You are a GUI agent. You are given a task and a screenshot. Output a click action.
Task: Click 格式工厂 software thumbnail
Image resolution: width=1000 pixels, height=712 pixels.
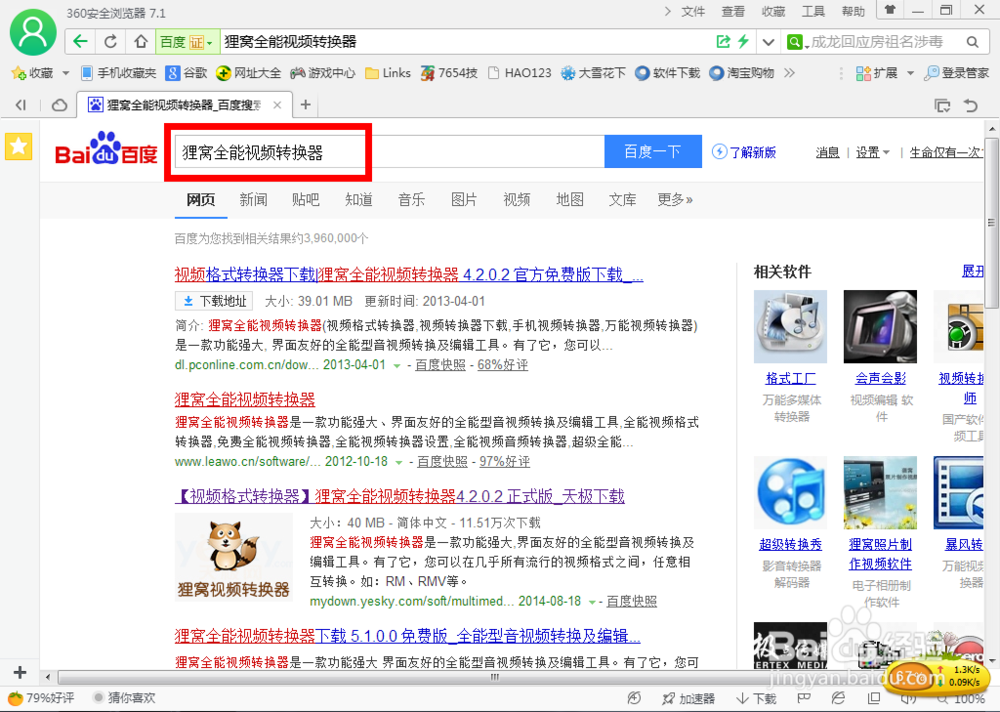790,327
